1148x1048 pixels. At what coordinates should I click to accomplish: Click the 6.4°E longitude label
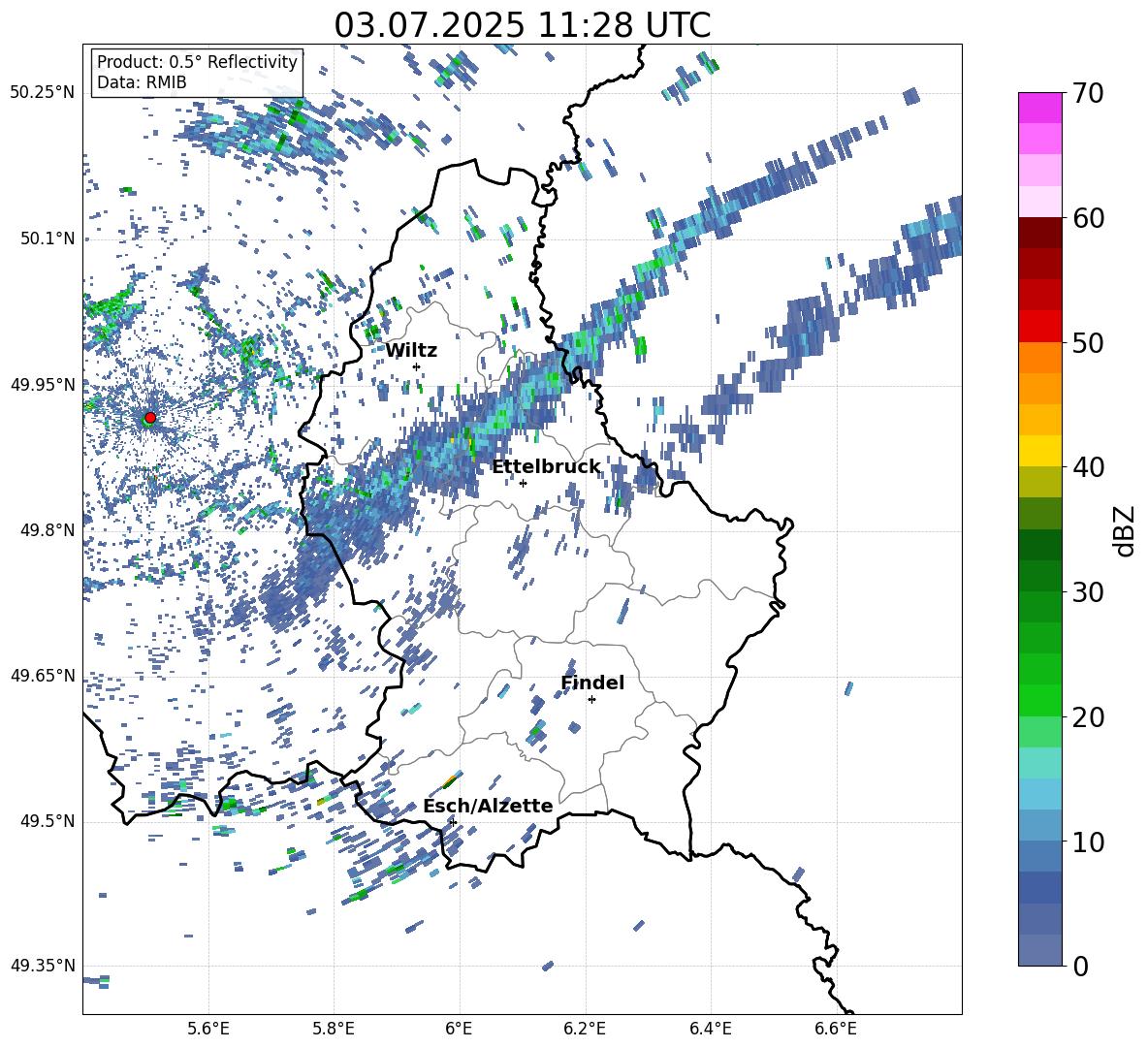click(710, 1029)
